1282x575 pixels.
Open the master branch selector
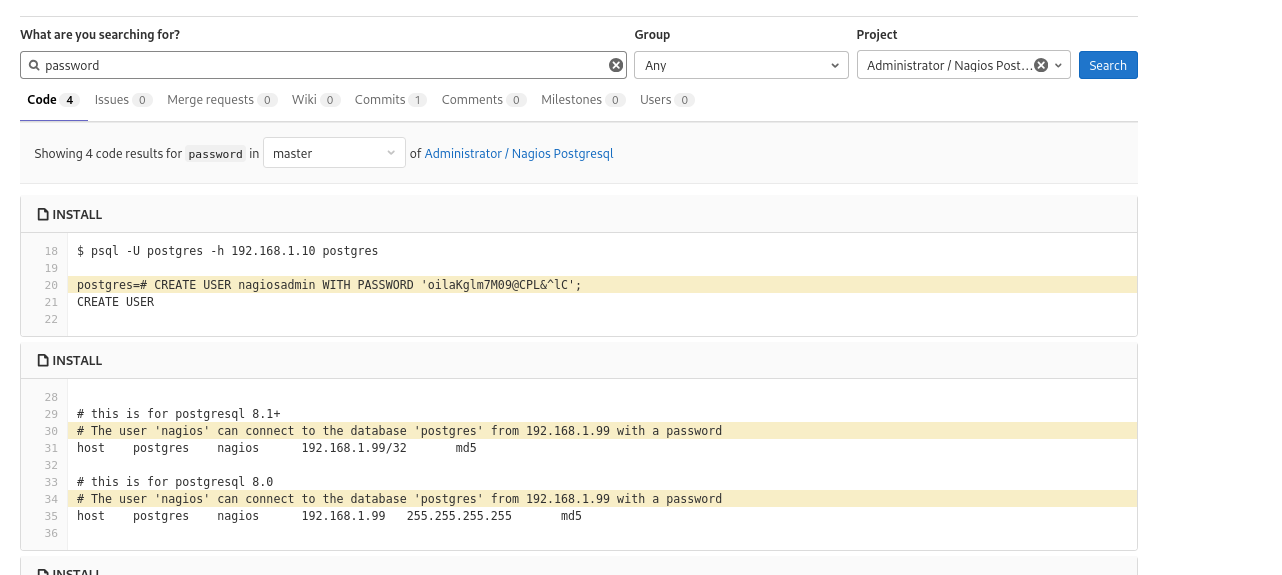pyautogui.click(x=334, y=153)
